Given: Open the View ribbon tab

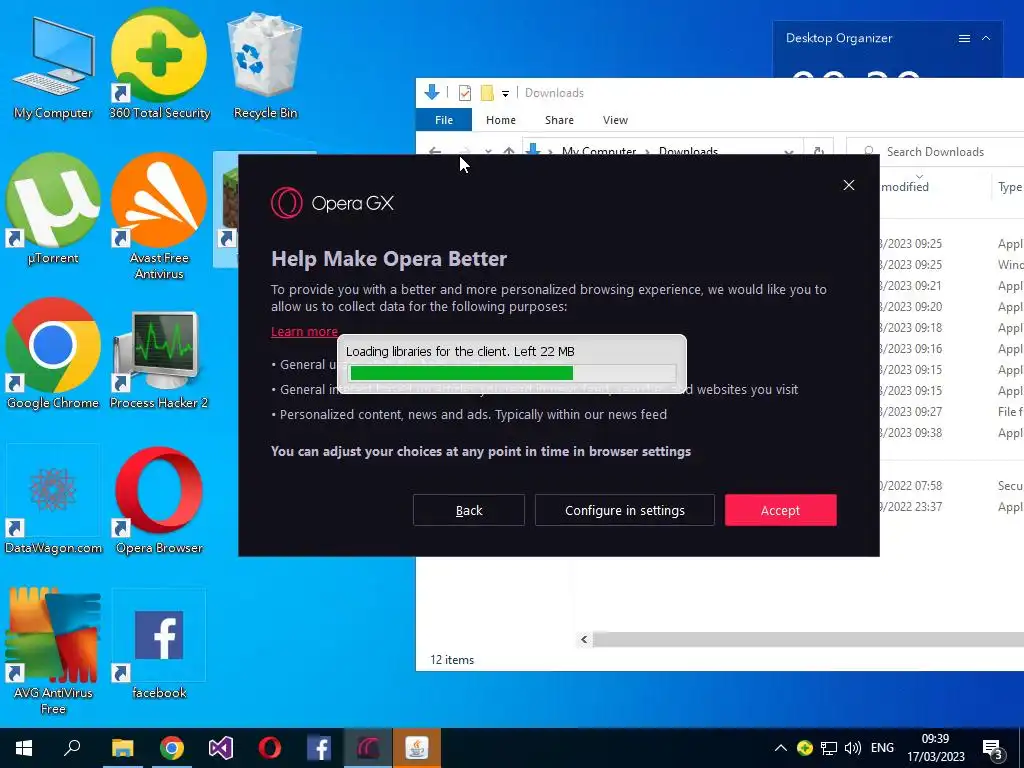Looking at the screenshot, I should pyautogui.click(x=615, y=120).
